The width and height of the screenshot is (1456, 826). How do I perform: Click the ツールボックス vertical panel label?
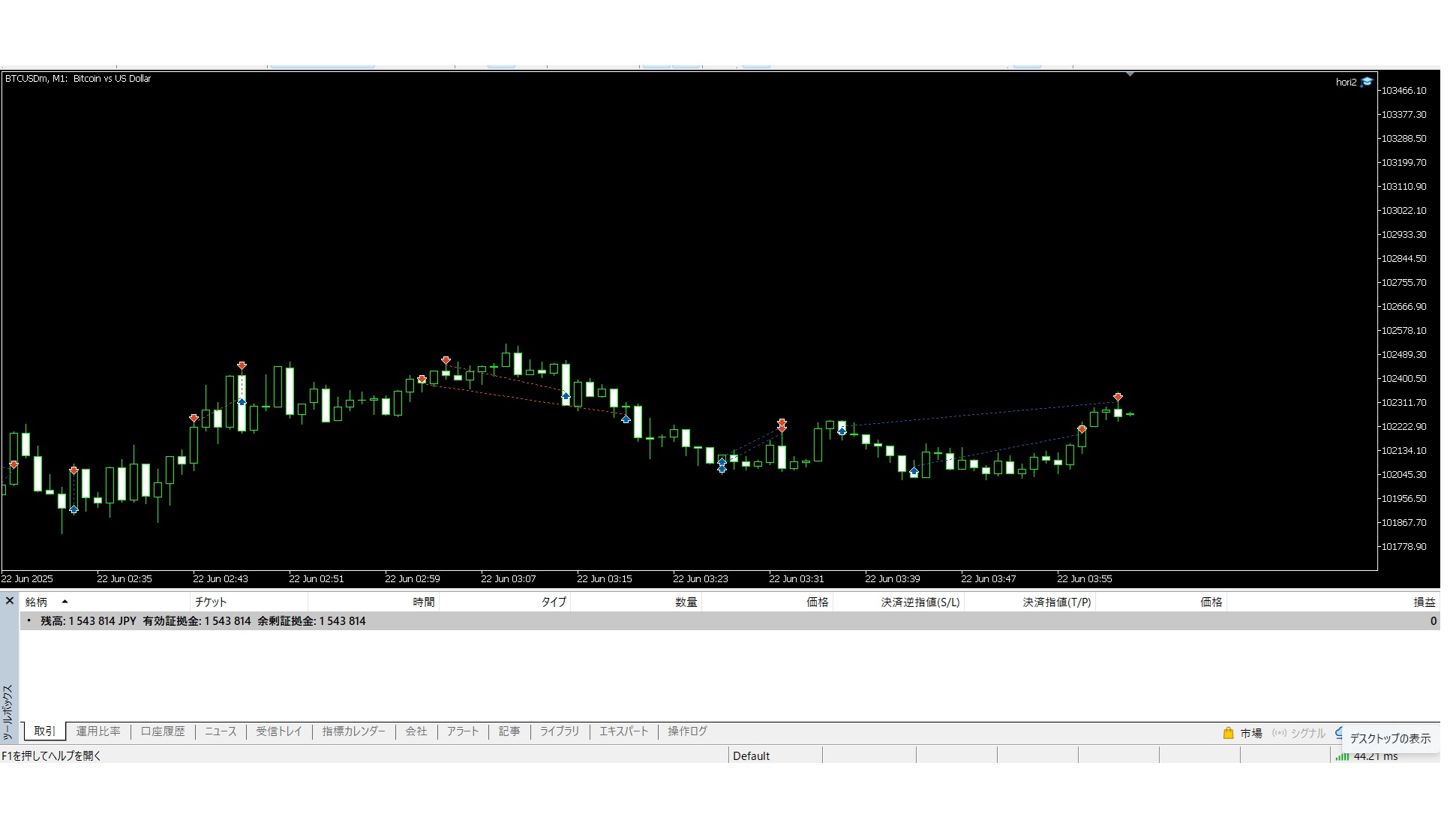click(8, 711)
